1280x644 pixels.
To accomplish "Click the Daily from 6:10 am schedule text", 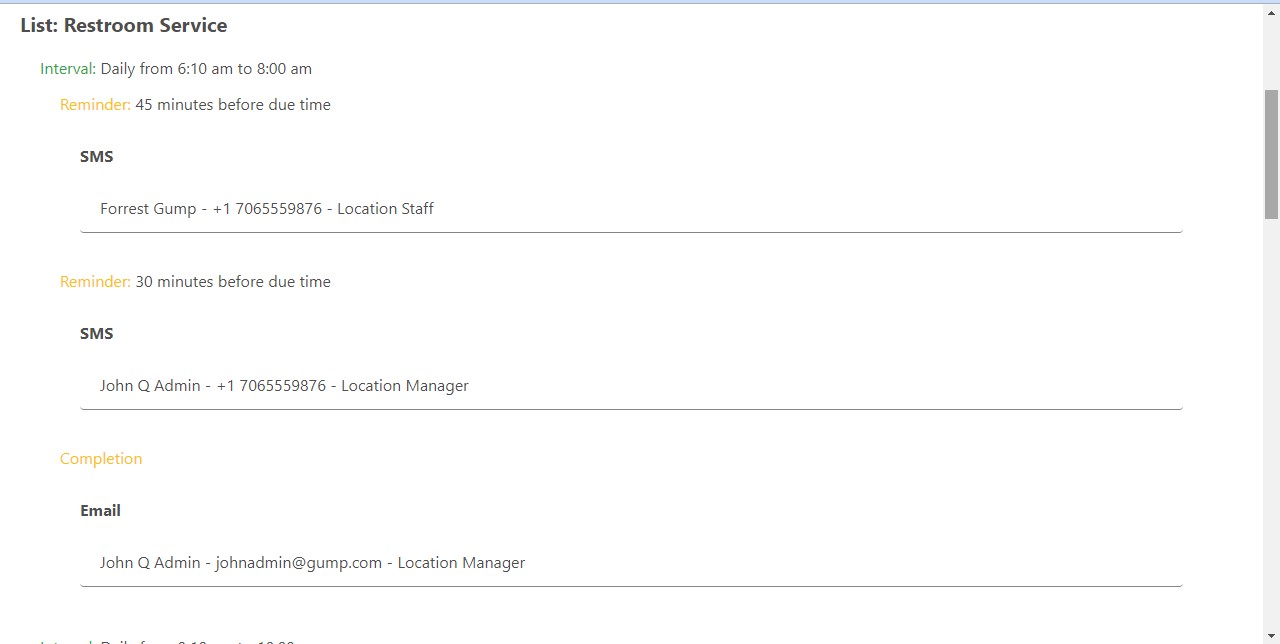I will tap(205, 68).
